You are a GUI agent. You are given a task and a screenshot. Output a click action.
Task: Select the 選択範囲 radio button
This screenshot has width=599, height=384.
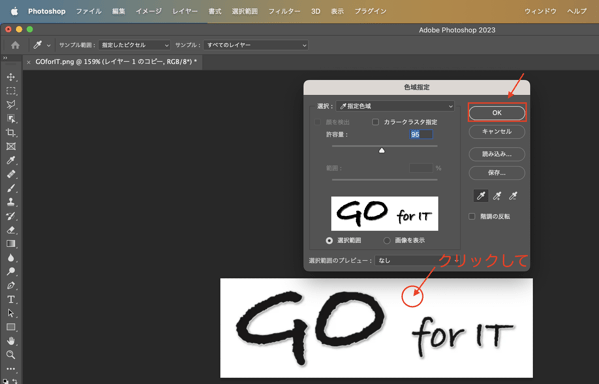[329, 240]
